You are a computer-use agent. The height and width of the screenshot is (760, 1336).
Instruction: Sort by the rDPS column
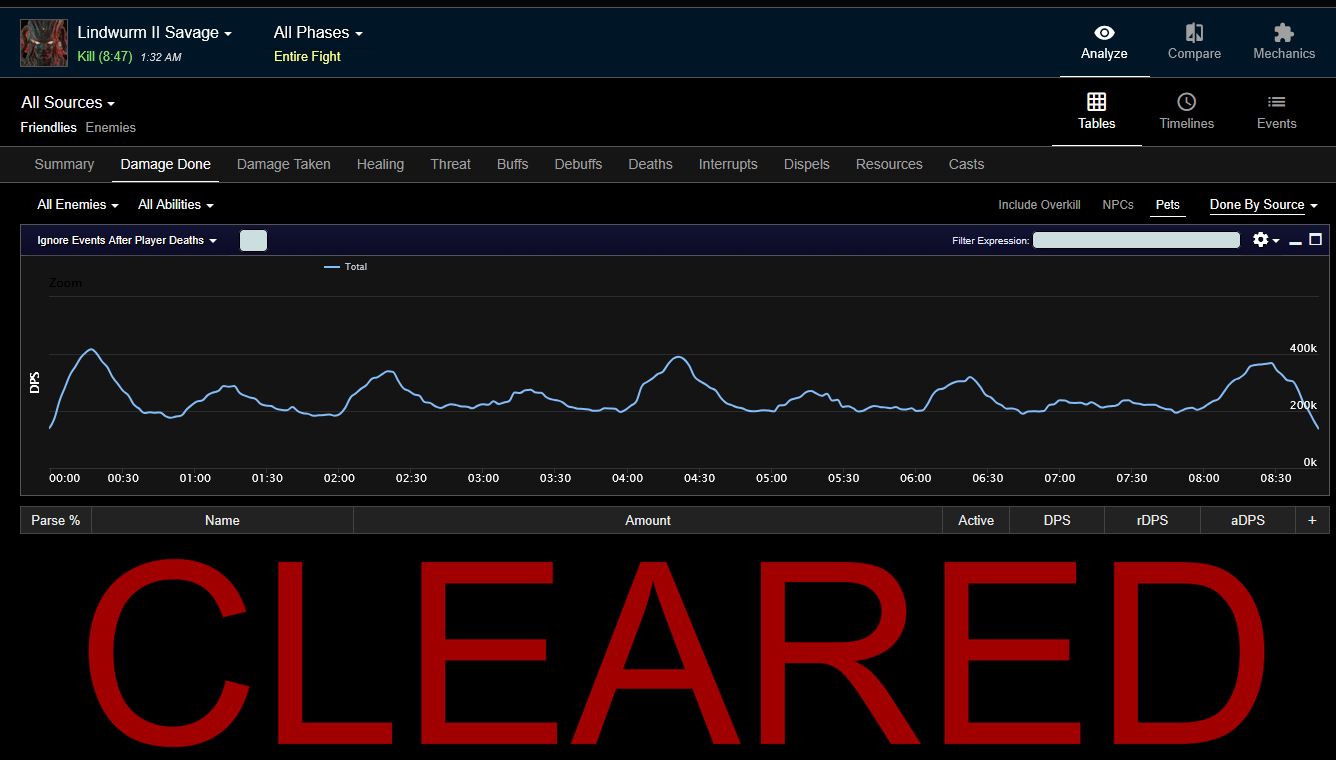(x=1152, y=520)
